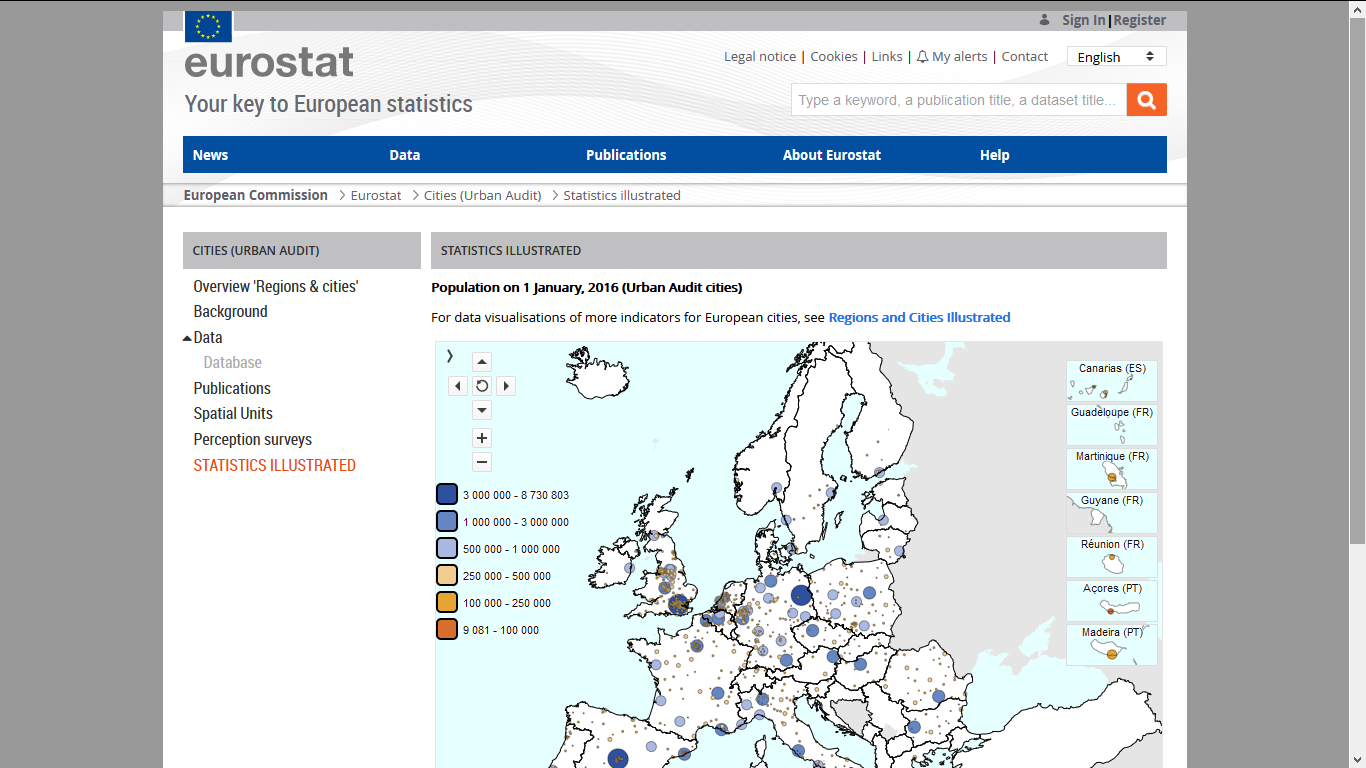Open the News menu
Viewport: 1366px width, 768px height.
point(210,155)
